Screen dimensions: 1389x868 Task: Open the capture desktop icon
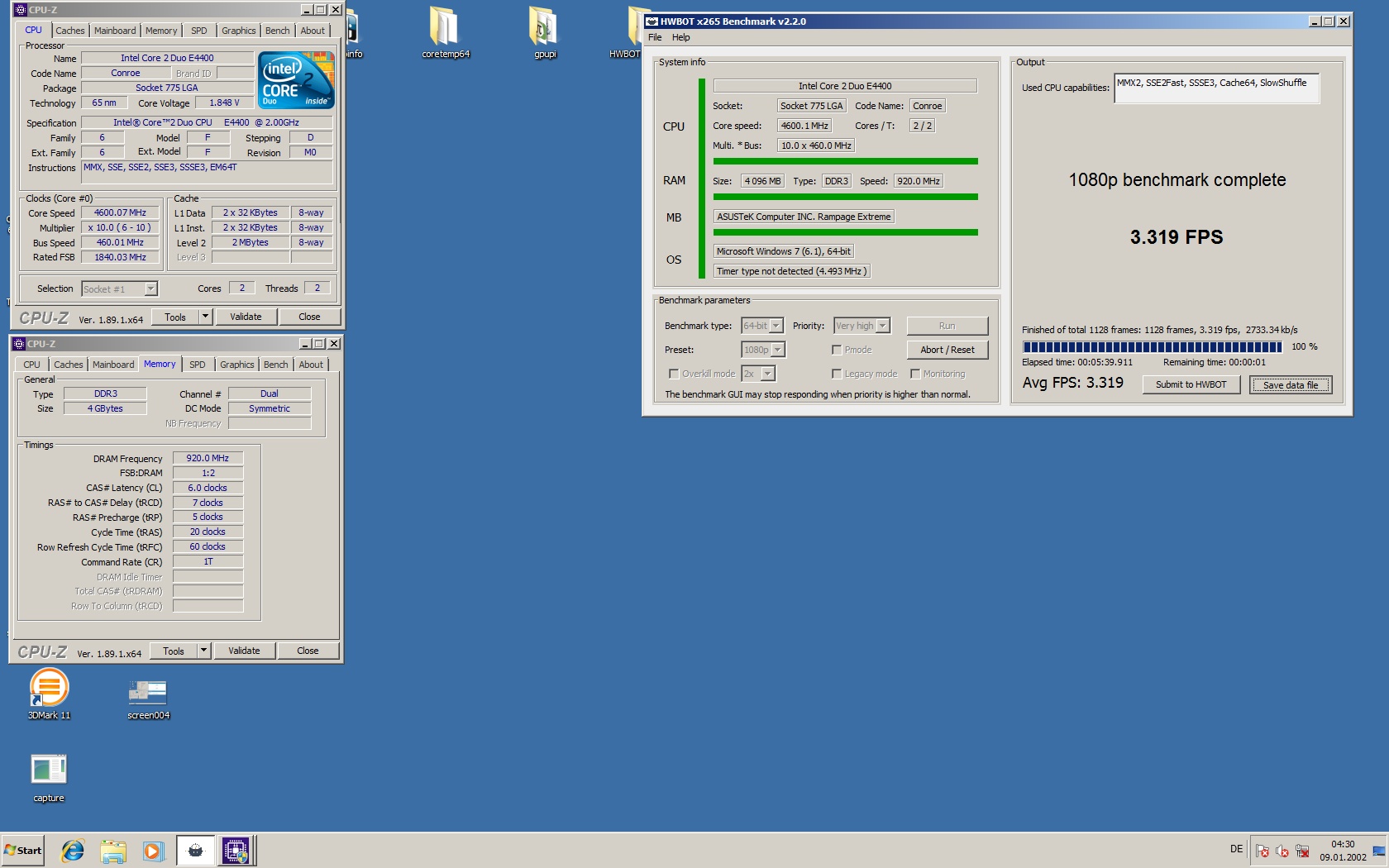49,777
